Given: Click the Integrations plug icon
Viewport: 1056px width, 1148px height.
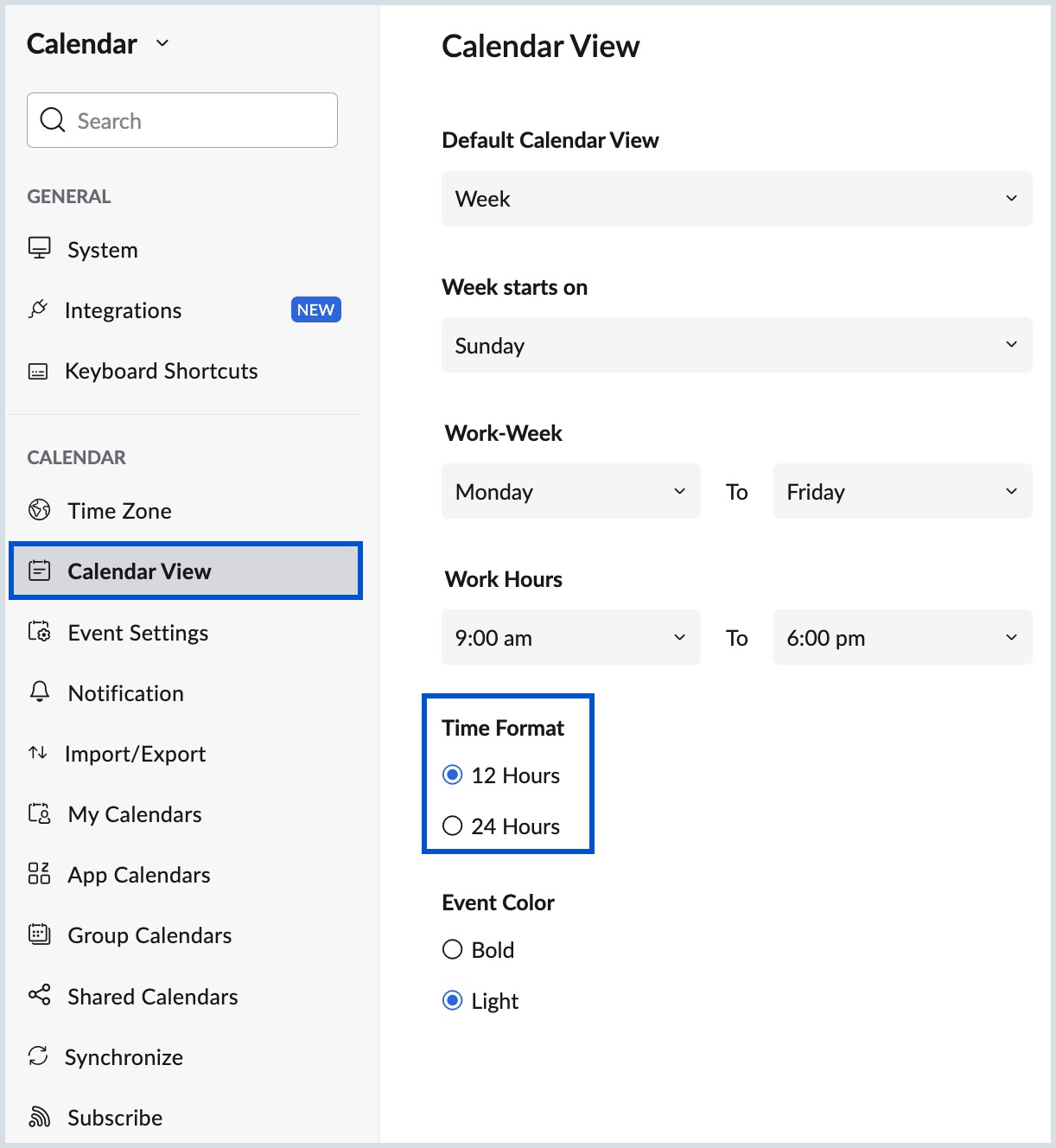Looking at the screenshot, I should [38, 309].
